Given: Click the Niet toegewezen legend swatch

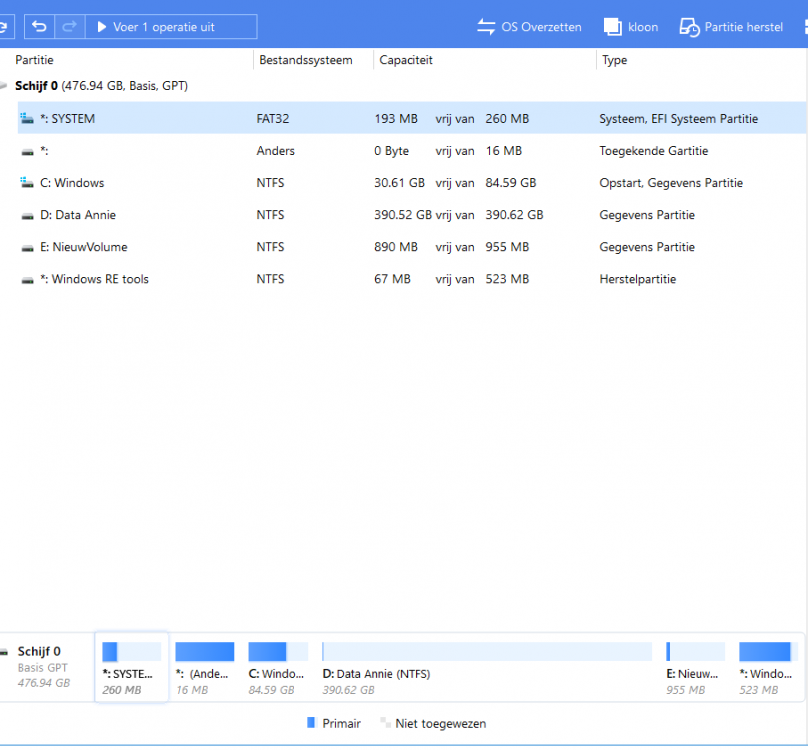Looking at the screenshot, I should [384, 723].
